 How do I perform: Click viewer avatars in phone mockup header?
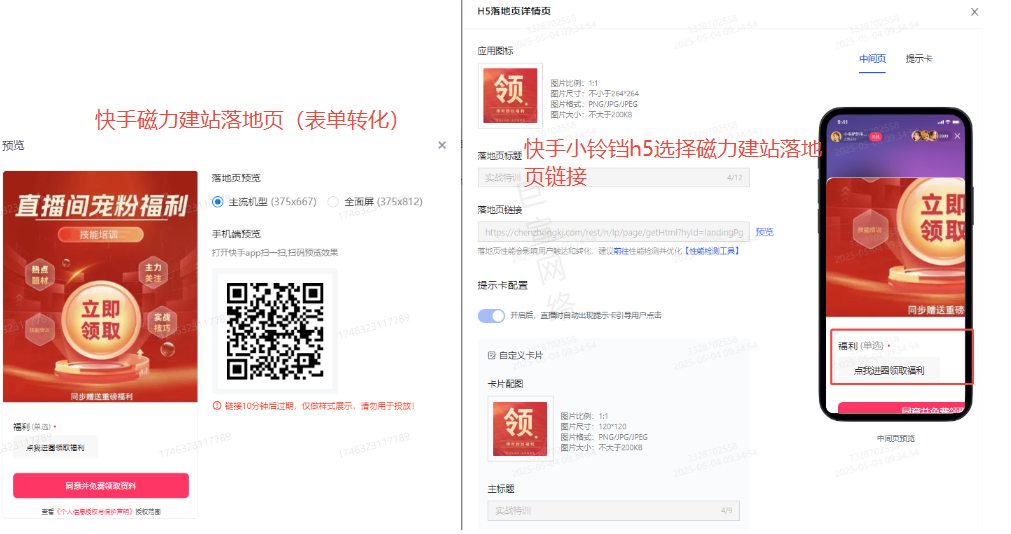924,136
